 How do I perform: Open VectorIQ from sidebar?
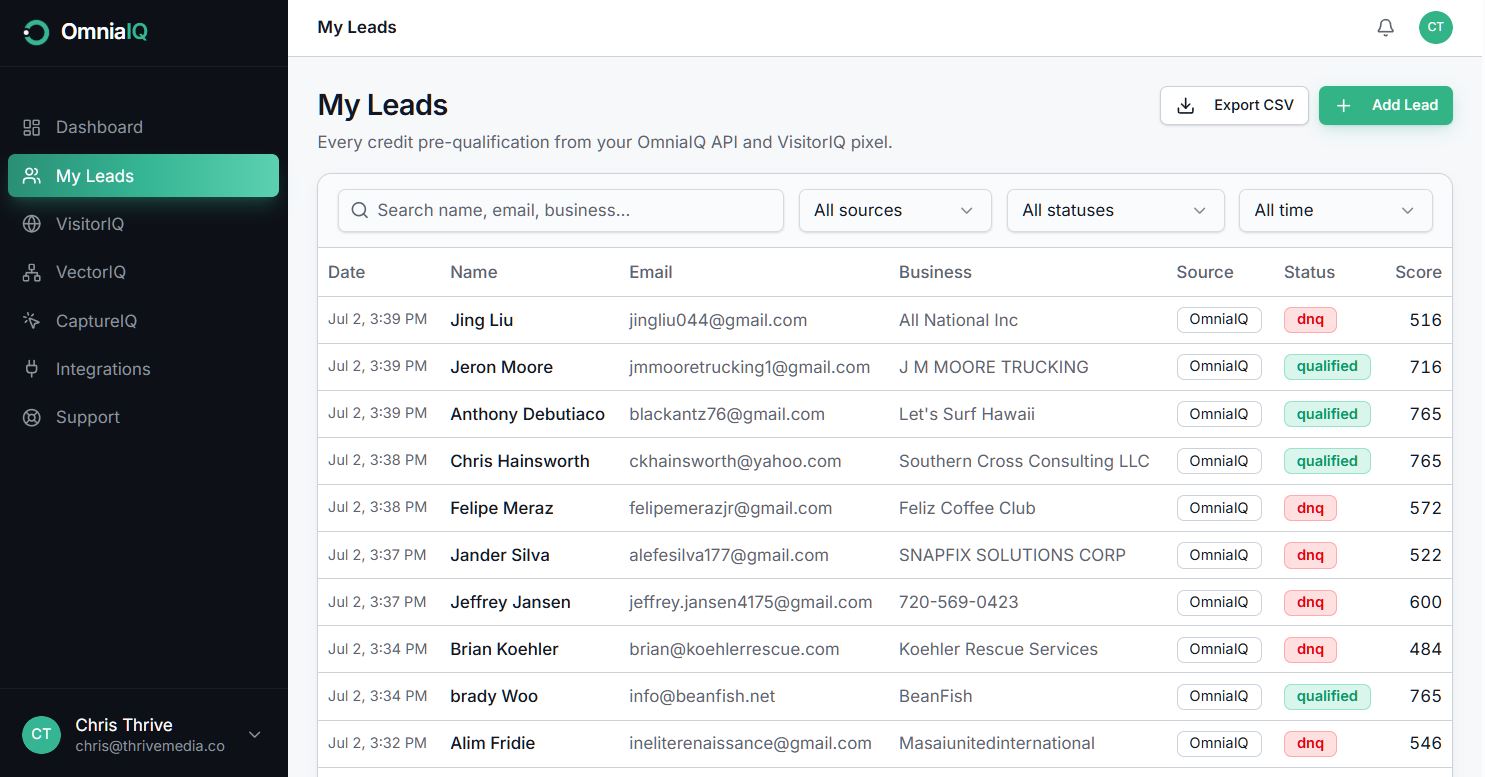[143, 272]
